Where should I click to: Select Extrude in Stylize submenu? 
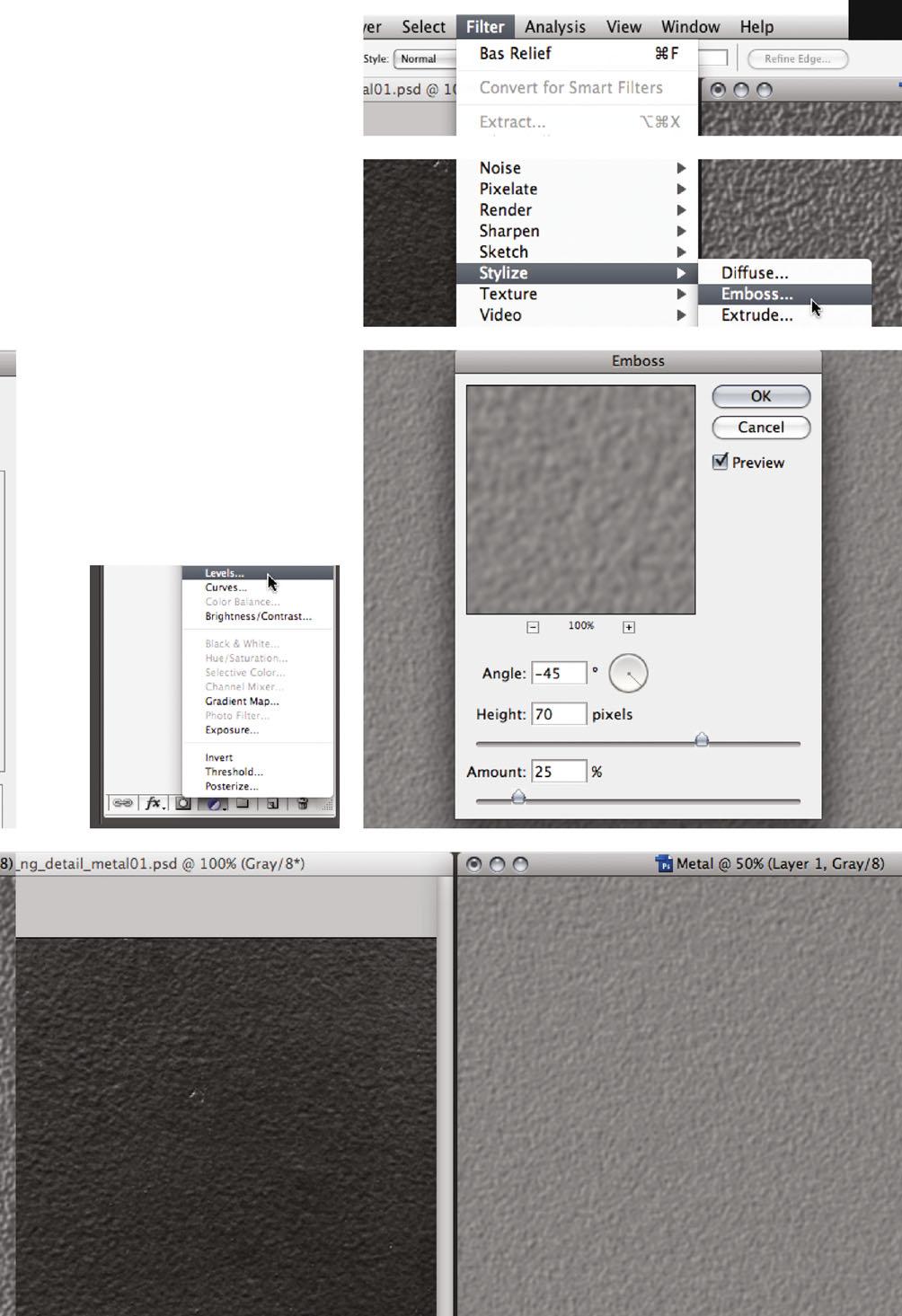pyautogui.click(x=784, y=315)
